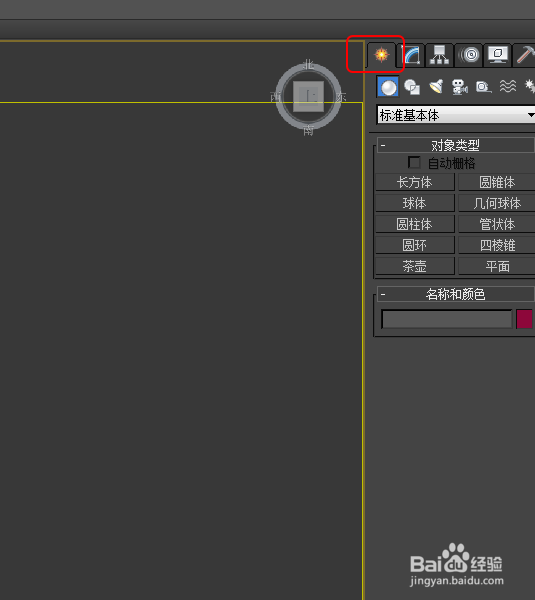The width and height of the screenshot is (535, 600).
Task: Select the Space Warps waves icon
Action: [x=508, y=86]
